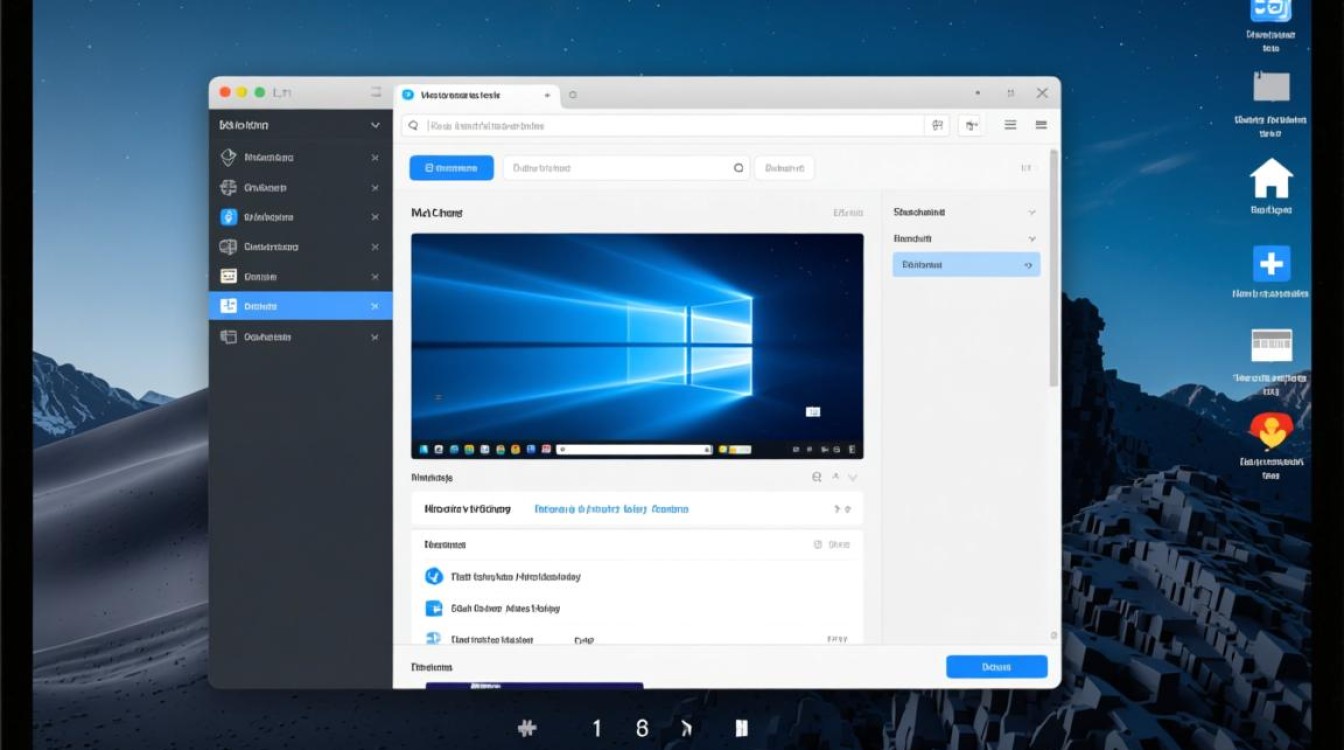Switch to the open tab with blue favicon
Screen dimensions: 1344x750
(x=475, y=95)
